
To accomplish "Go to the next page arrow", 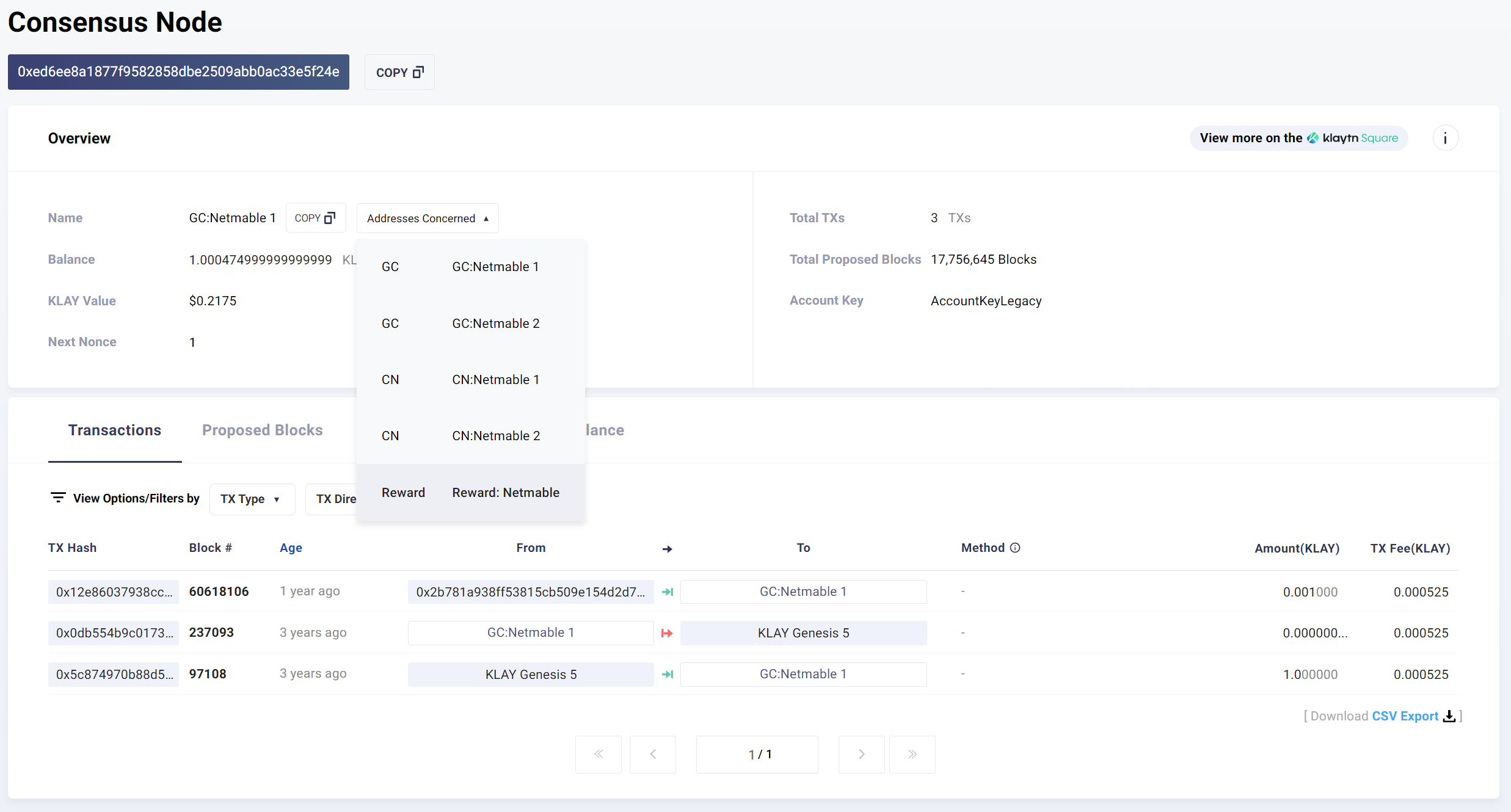I will click(x=861, y=754).
